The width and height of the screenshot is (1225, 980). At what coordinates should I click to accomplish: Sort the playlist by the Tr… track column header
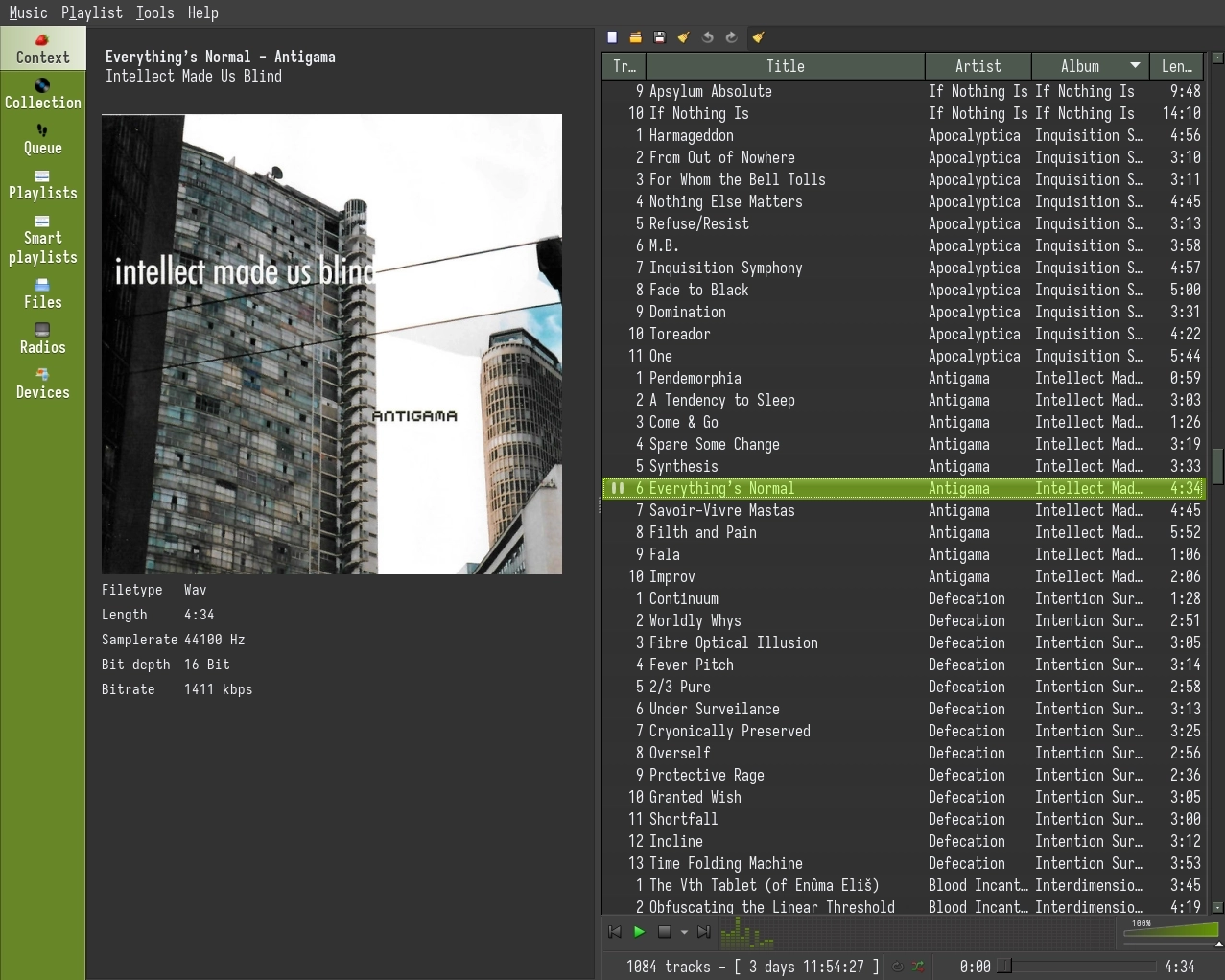click(624, 66)
